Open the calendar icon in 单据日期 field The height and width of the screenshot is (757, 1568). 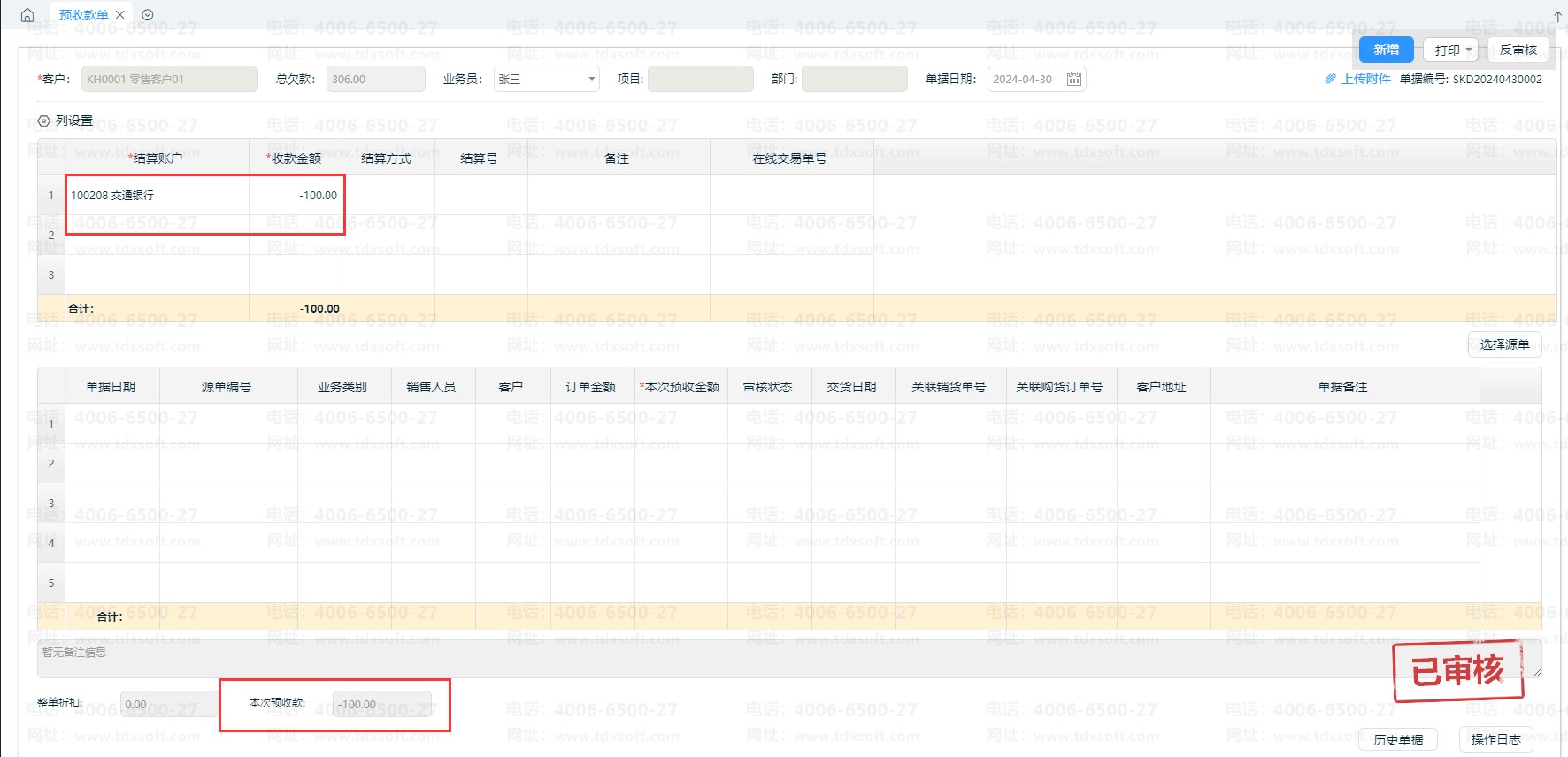coord(1073,80)
